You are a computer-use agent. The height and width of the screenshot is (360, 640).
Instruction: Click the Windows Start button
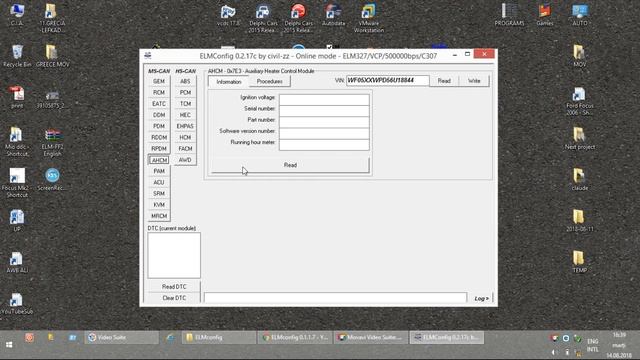click(9, 345)
